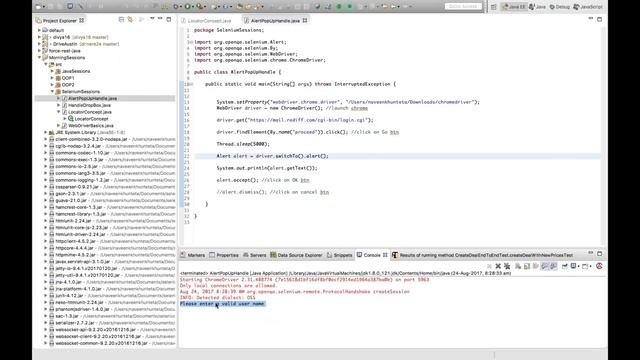Click the Open Perspective icon
The height and width of the screenshot is (360, 640).
(x=493, y=7)
